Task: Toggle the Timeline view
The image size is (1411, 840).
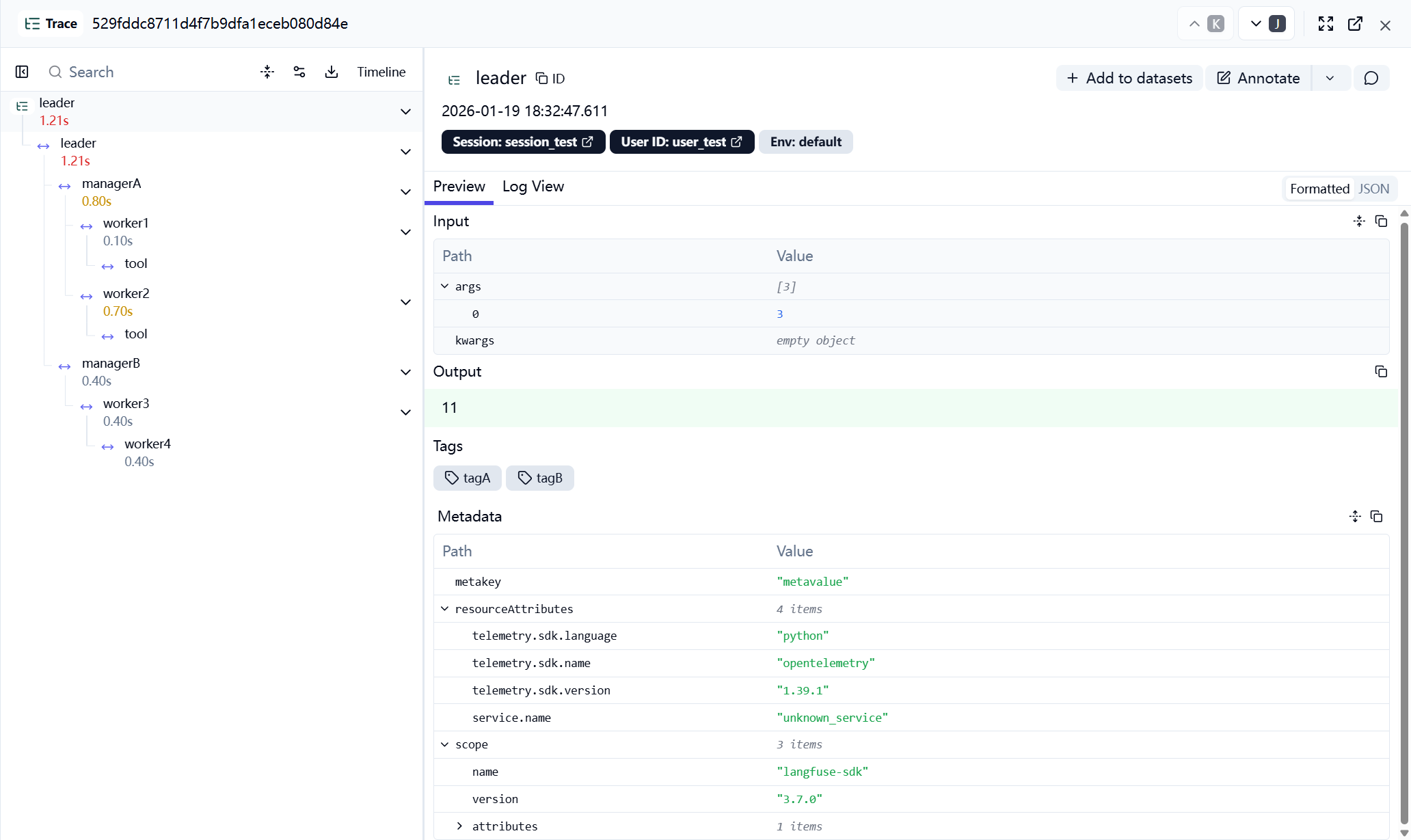Action: (x=381, y=72)
